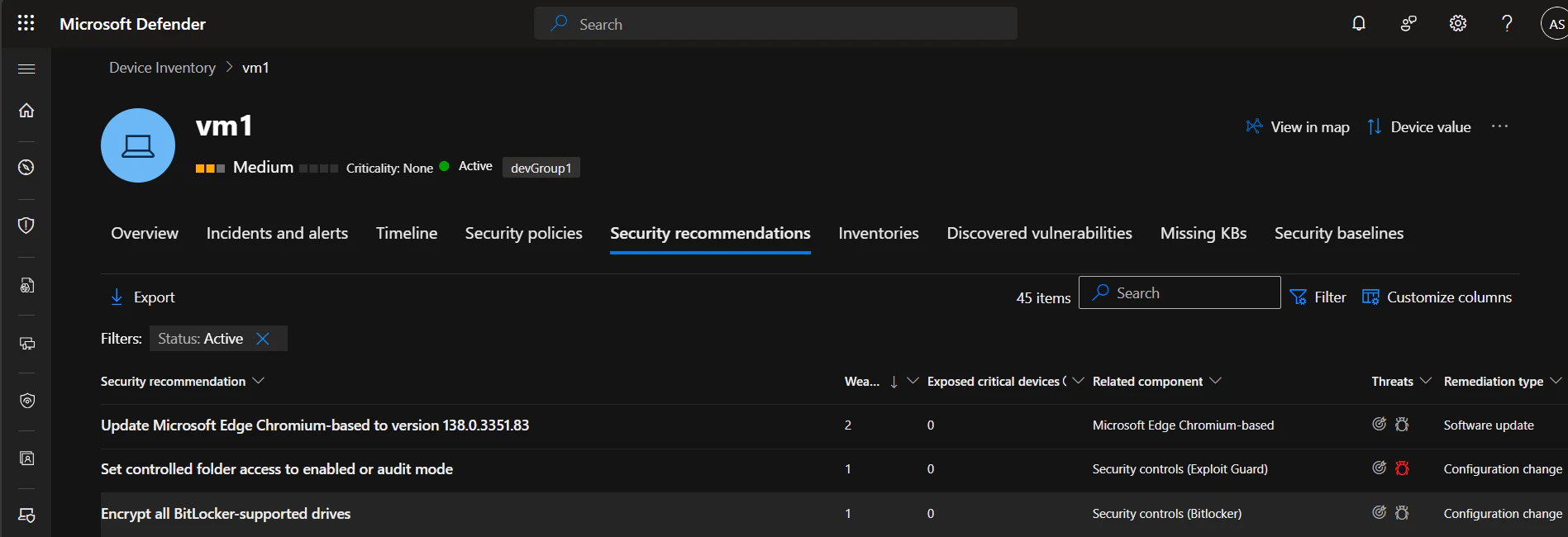Select Security recommendations tab
Viewport: 1568px width, 537px height.
710,233
